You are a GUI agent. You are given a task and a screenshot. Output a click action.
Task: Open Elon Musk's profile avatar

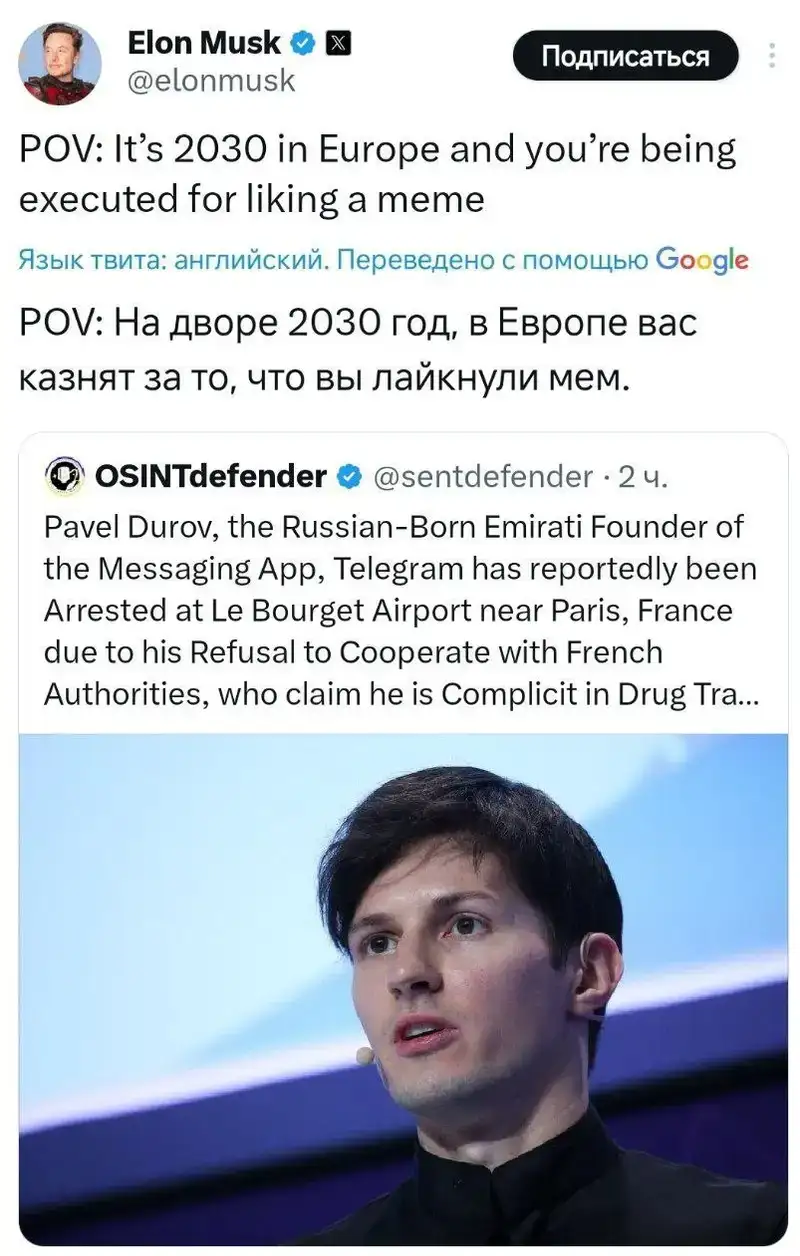pos(60,63)
